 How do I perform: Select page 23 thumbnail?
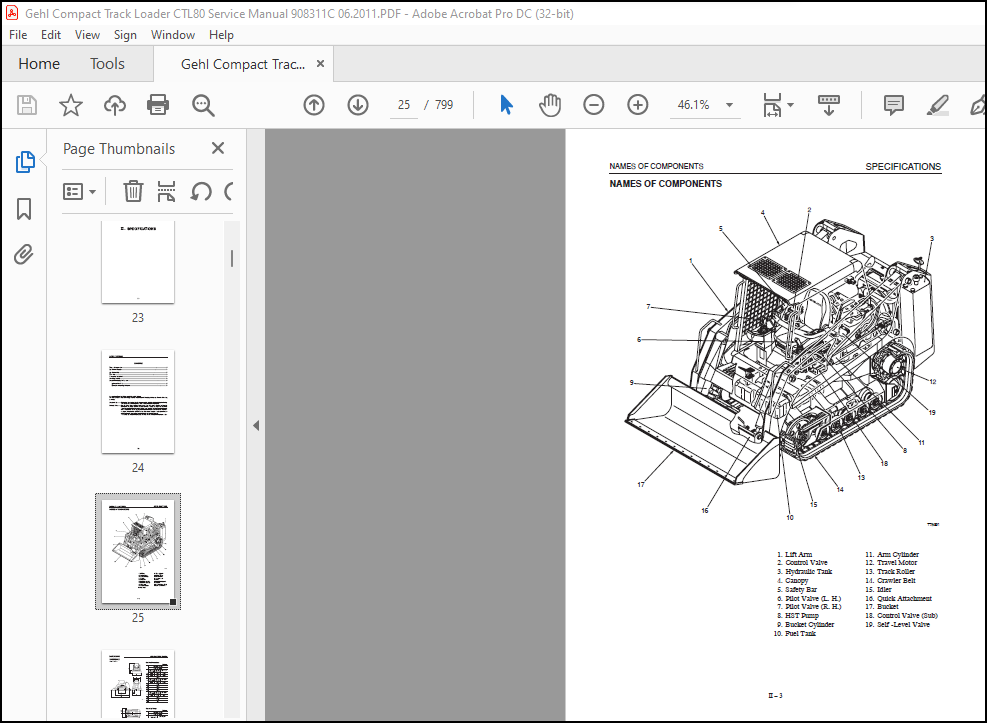coord(138,262)
